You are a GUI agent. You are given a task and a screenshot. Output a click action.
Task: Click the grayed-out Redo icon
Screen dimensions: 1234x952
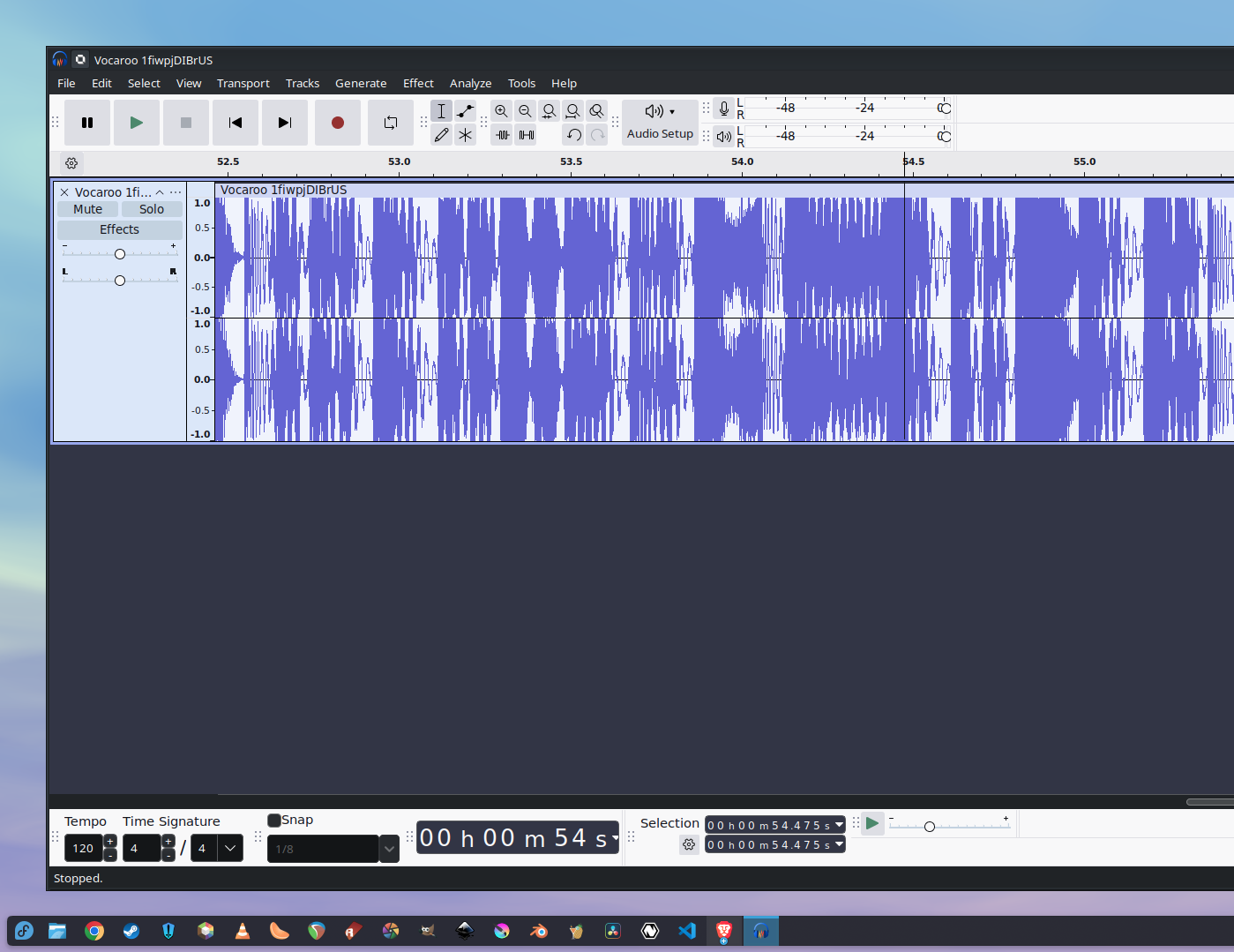tap(597, 135)
